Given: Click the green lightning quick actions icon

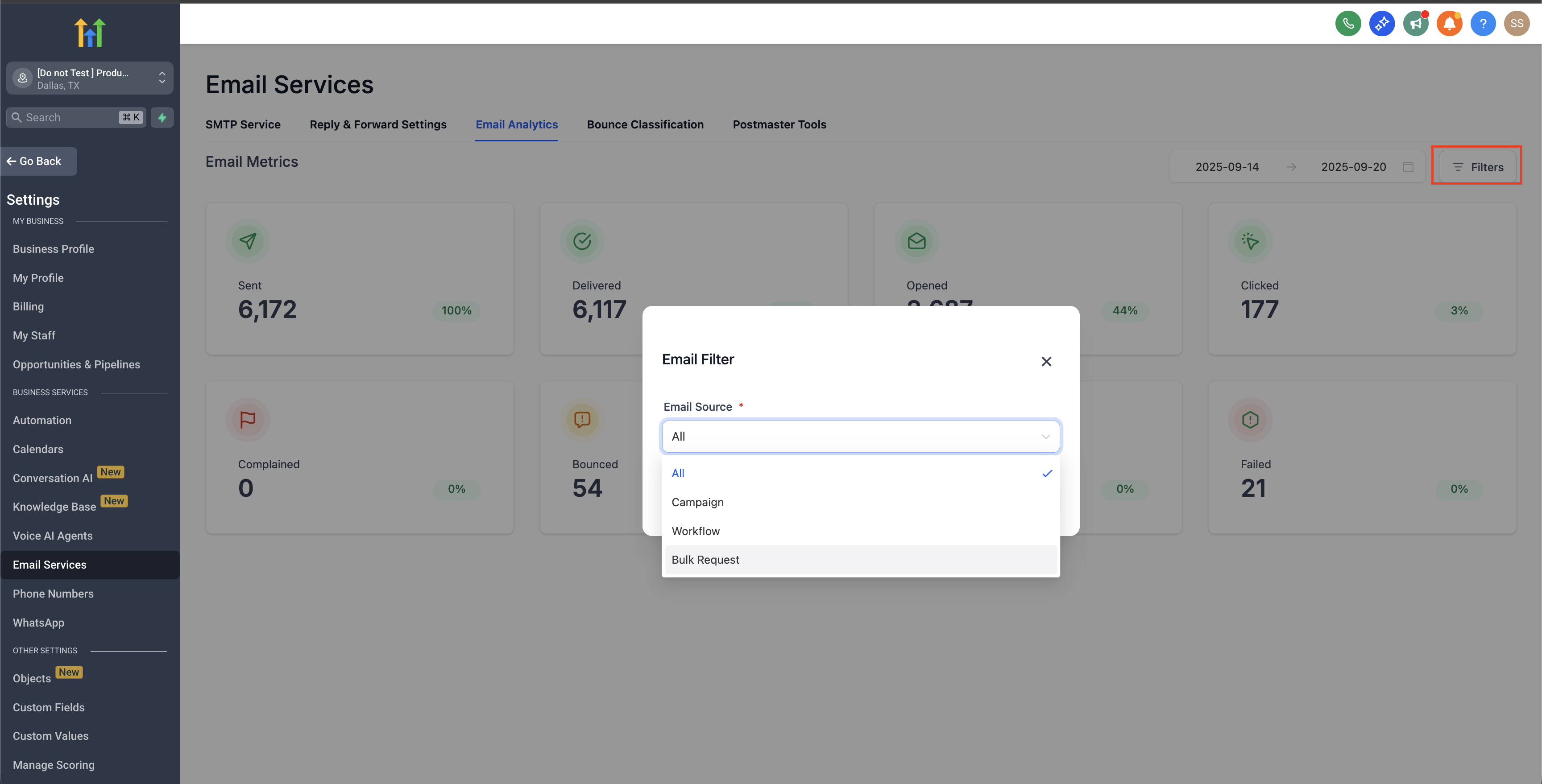Looking at the screenshot, I should (162, 117).
